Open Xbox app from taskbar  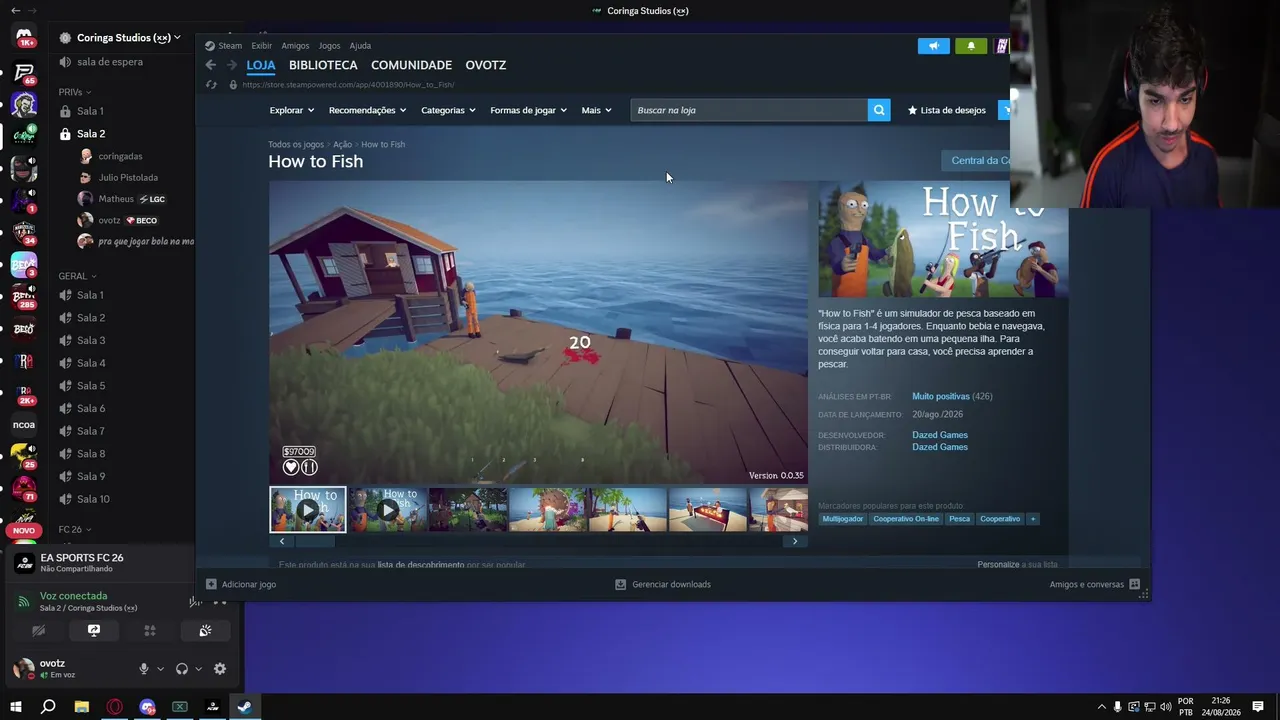point(180,707)
